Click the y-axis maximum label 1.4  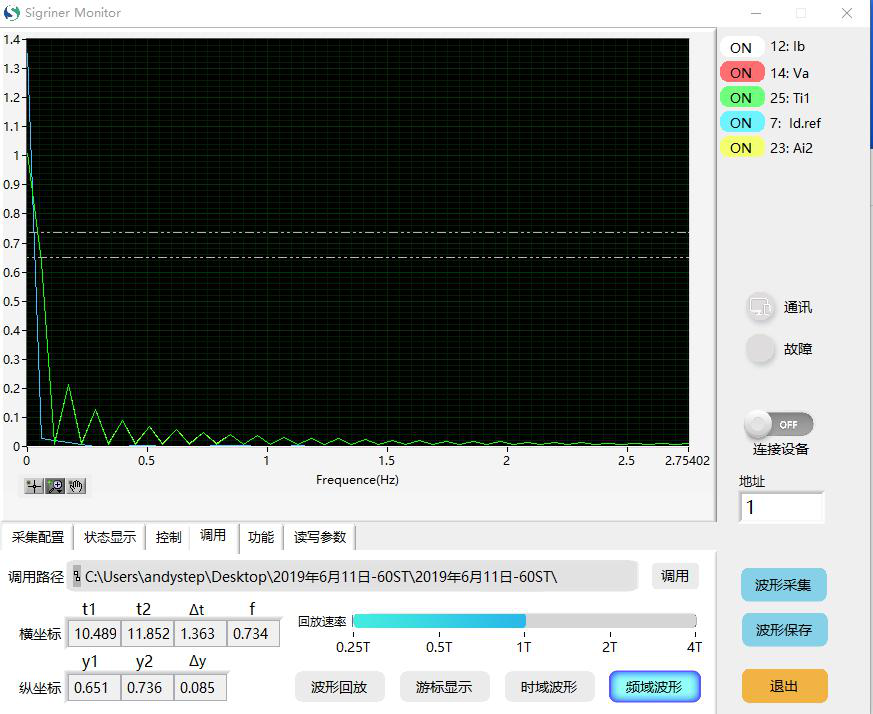click(11, 40)
